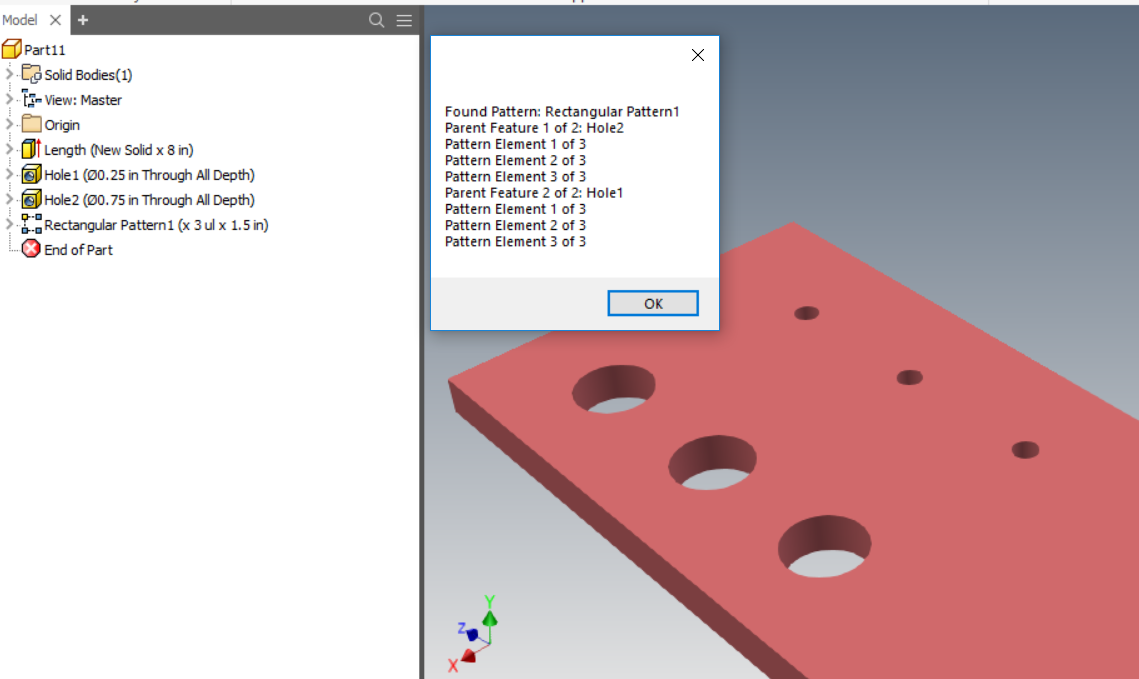
Task: Click the search icon in the browser panel
Action: tap(377, 20)
